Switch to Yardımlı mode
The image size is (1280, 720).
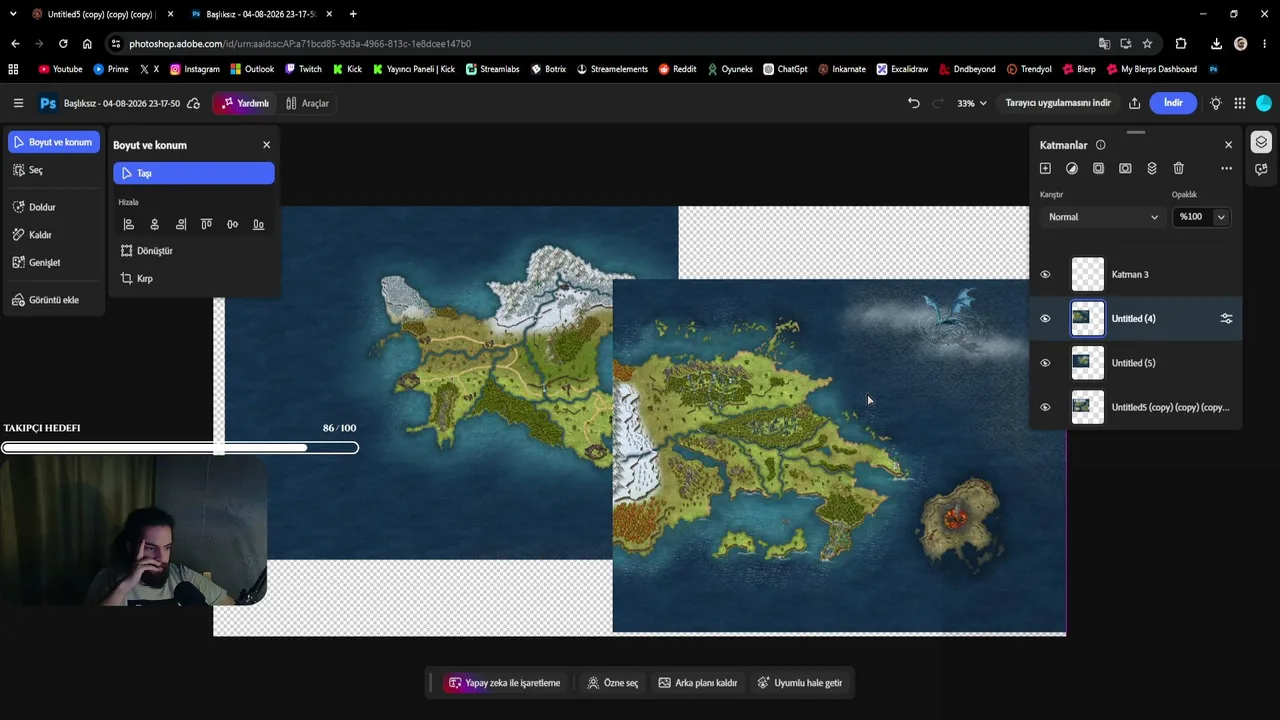[245, 103]
